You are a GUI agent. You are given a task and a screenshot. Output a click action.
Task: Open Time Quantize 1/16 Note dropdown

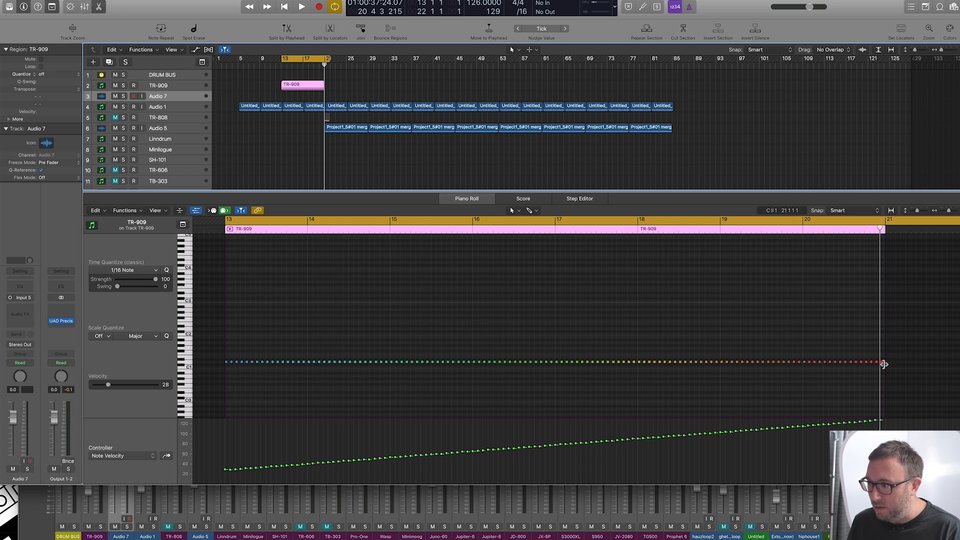[124, 270]
